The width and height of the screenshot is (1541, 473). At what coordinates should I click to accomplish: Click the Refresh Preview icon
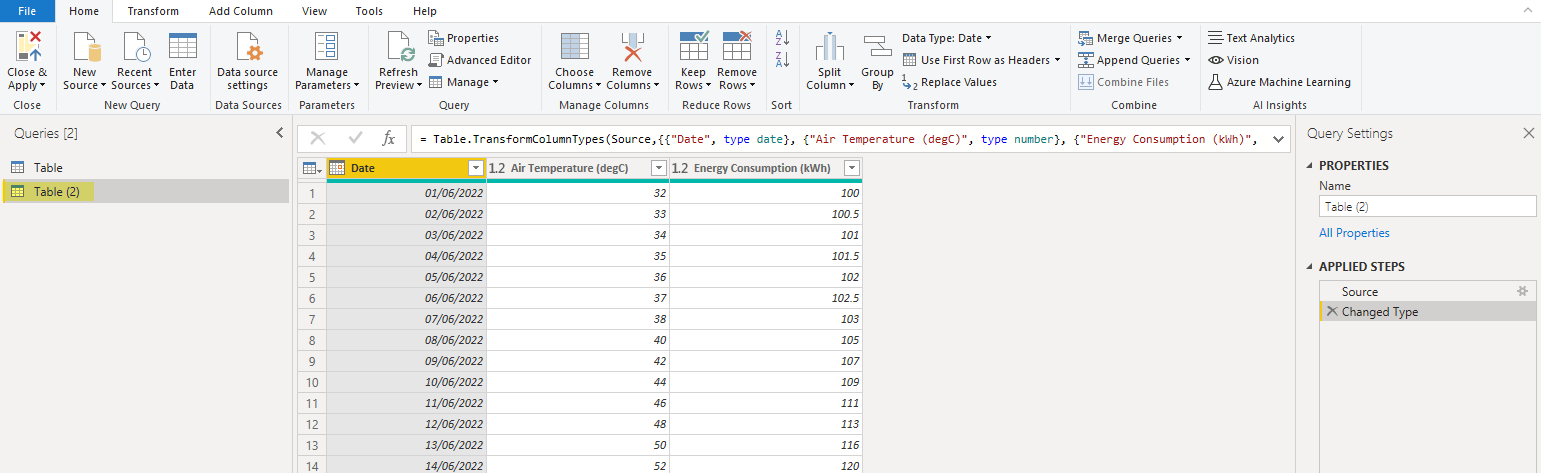pos(398,47)
